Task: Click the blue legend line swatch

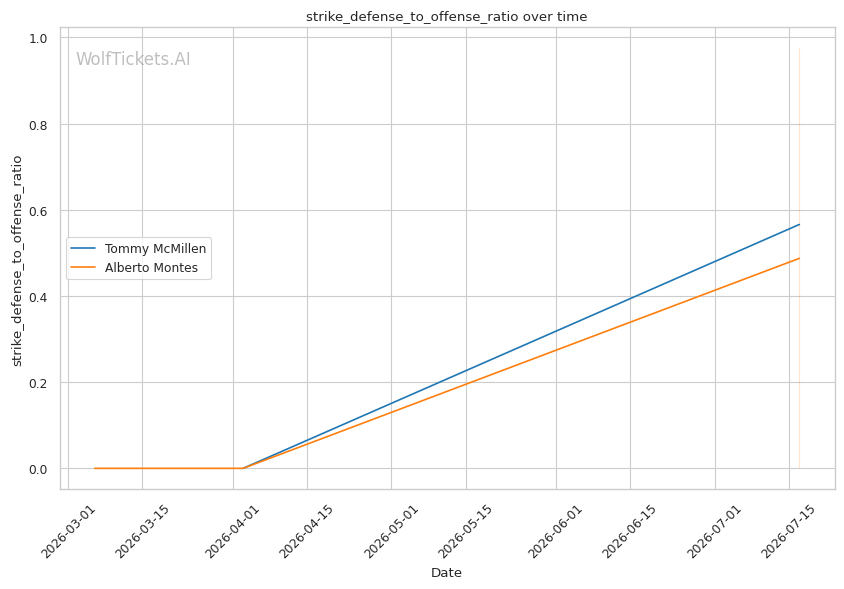Action: click(x=83, y=248)
